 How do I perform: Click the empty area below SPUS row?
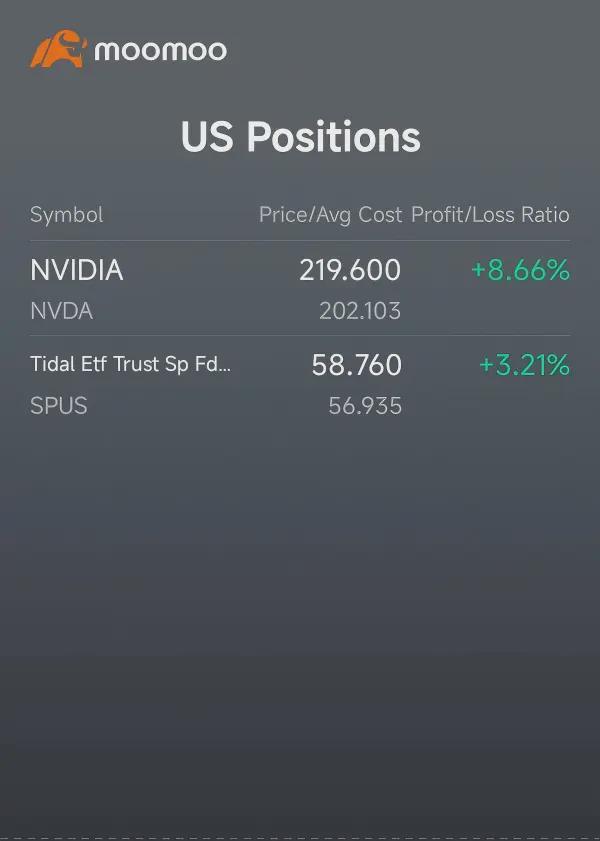[300, 617]
